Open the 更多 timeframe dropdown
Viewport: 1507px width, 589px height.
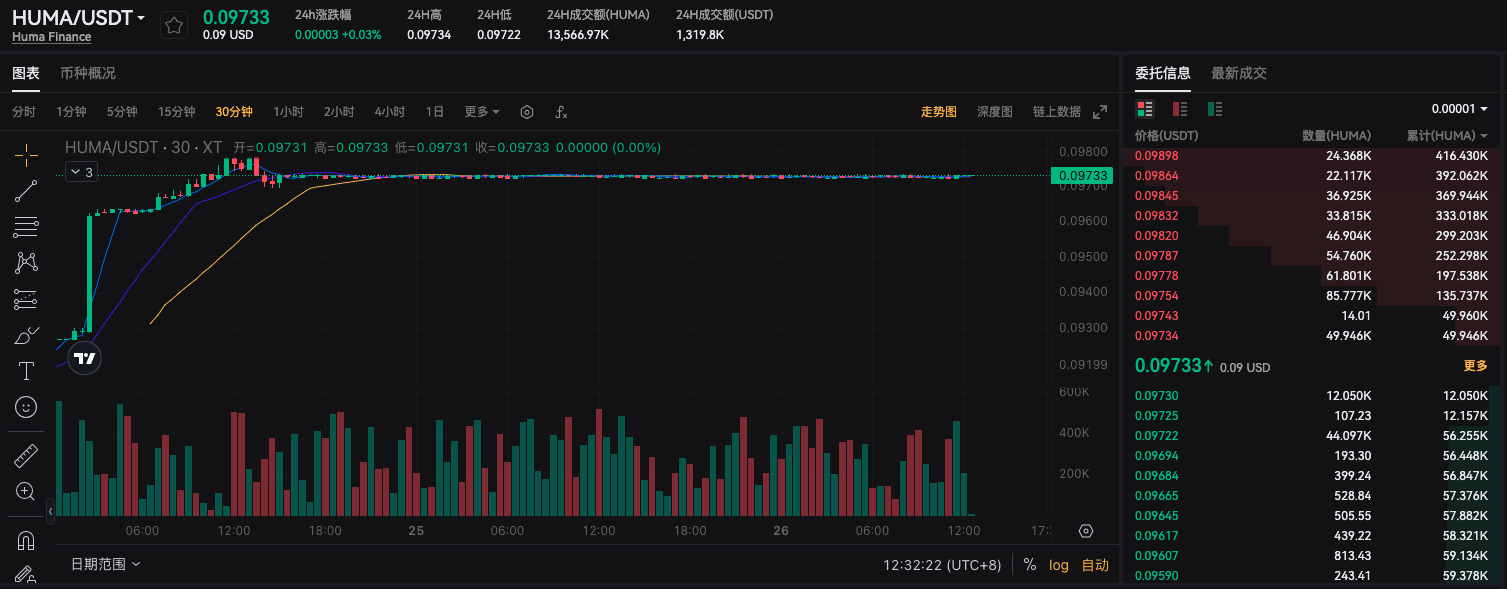pos(475,112)
